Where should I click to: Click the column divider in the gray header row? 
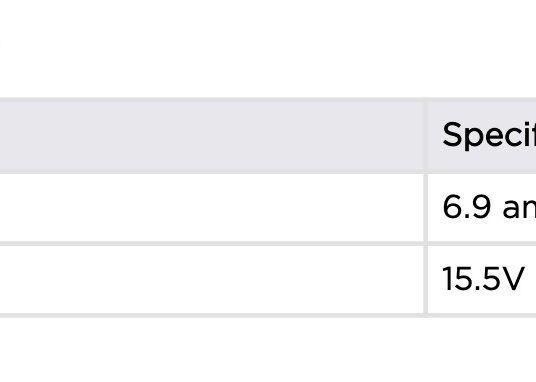click(x=426, y=135)
